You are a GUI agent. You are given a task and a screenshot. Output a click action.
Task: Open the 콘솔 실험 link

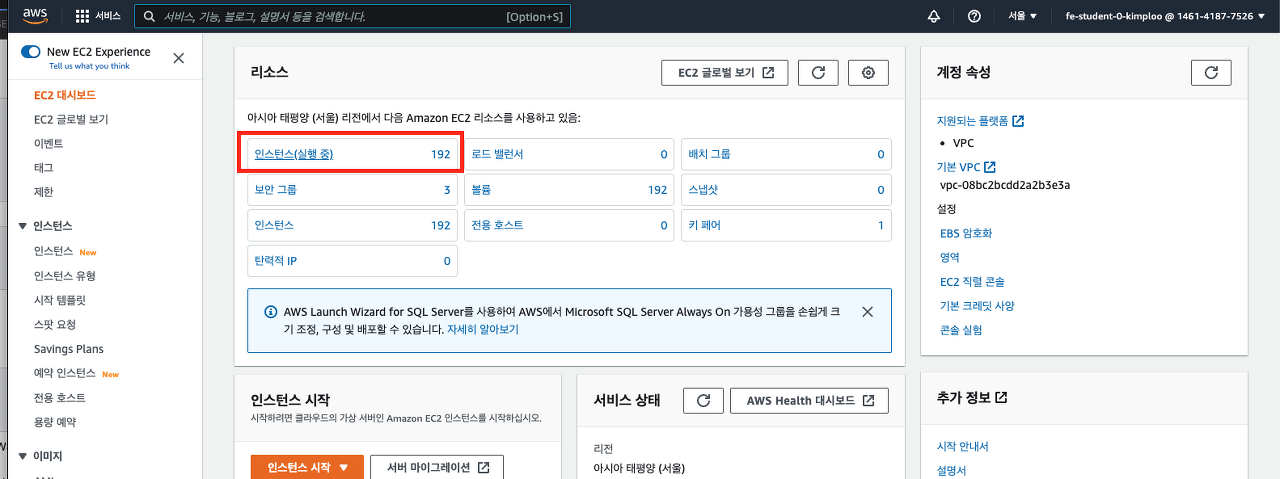[961, 330]
